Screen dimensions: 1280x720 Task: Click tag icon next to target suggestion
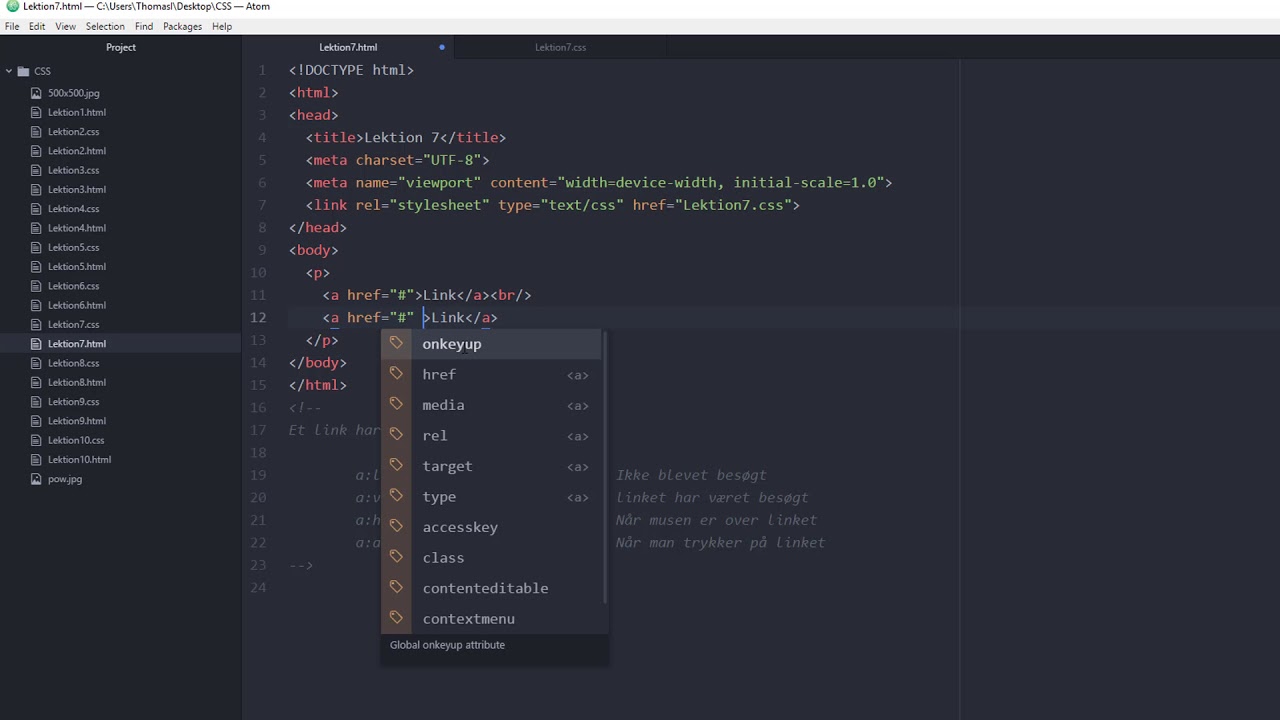[x=397, y=465]
